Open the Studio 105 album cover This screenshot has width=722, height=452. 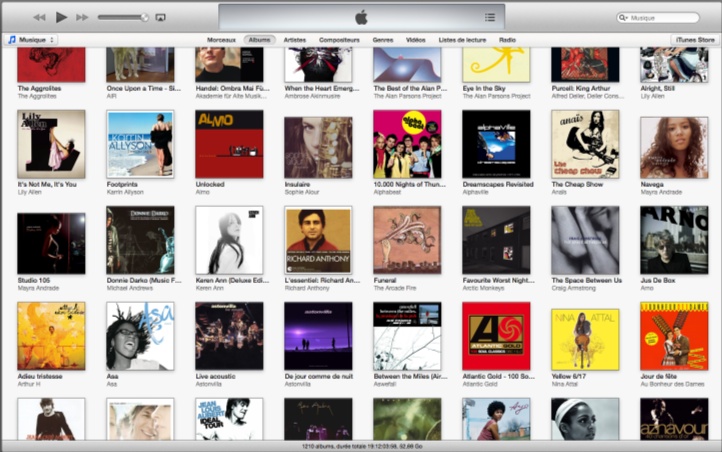[51, 243]
